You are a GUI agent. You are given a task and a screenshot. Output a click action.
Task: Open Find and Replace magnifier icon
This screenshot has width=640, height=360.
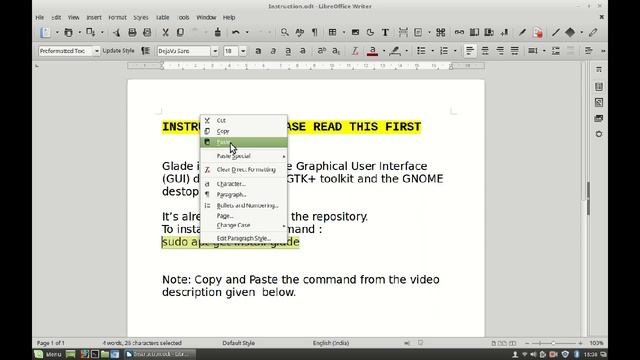[x=284, y=32]
